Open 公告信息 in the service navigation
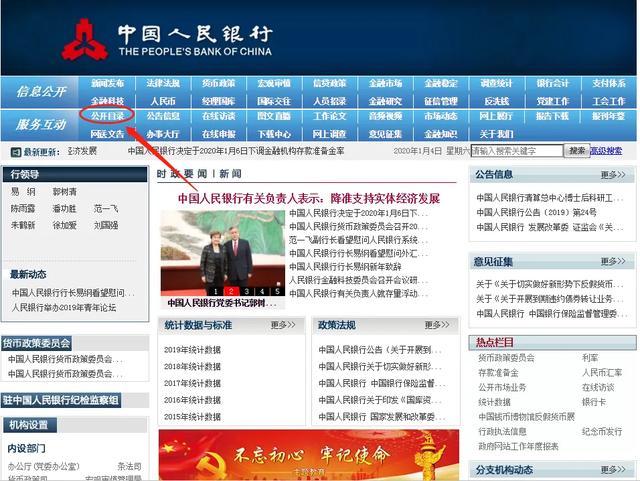Viewport: 640px width, 481px height. click(163, 116)
